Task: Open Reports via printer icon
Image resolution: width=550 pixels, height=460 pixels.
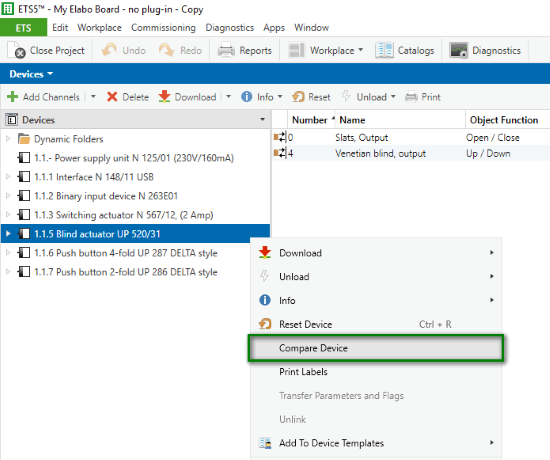Action: (226, 50)
